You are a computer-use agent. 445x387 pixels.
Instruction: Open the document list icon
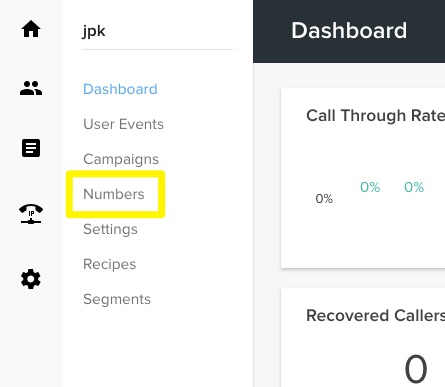point(31,148)
